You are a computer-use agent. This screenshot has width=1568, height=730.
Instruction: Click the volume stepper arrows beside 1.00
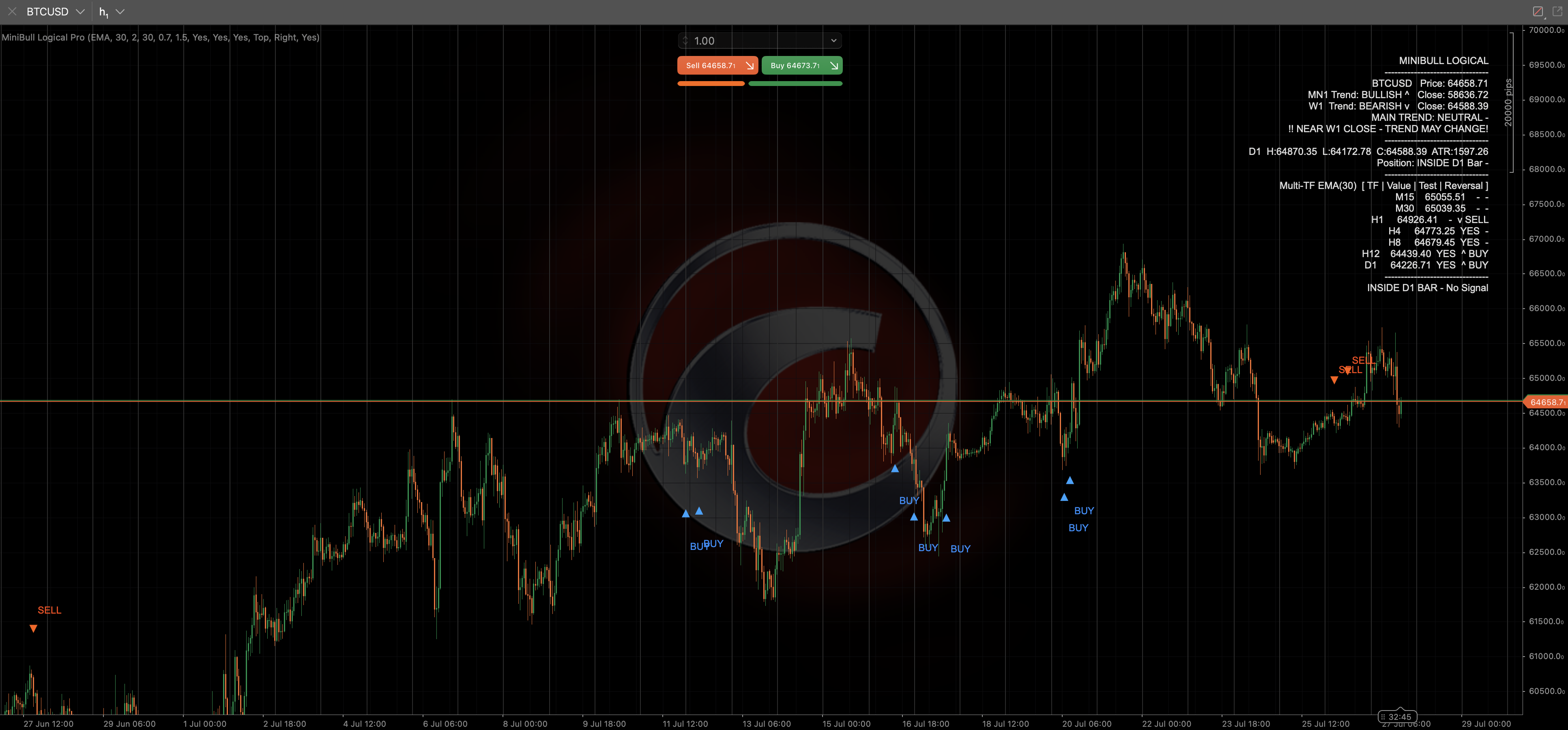tap(685, 41)
